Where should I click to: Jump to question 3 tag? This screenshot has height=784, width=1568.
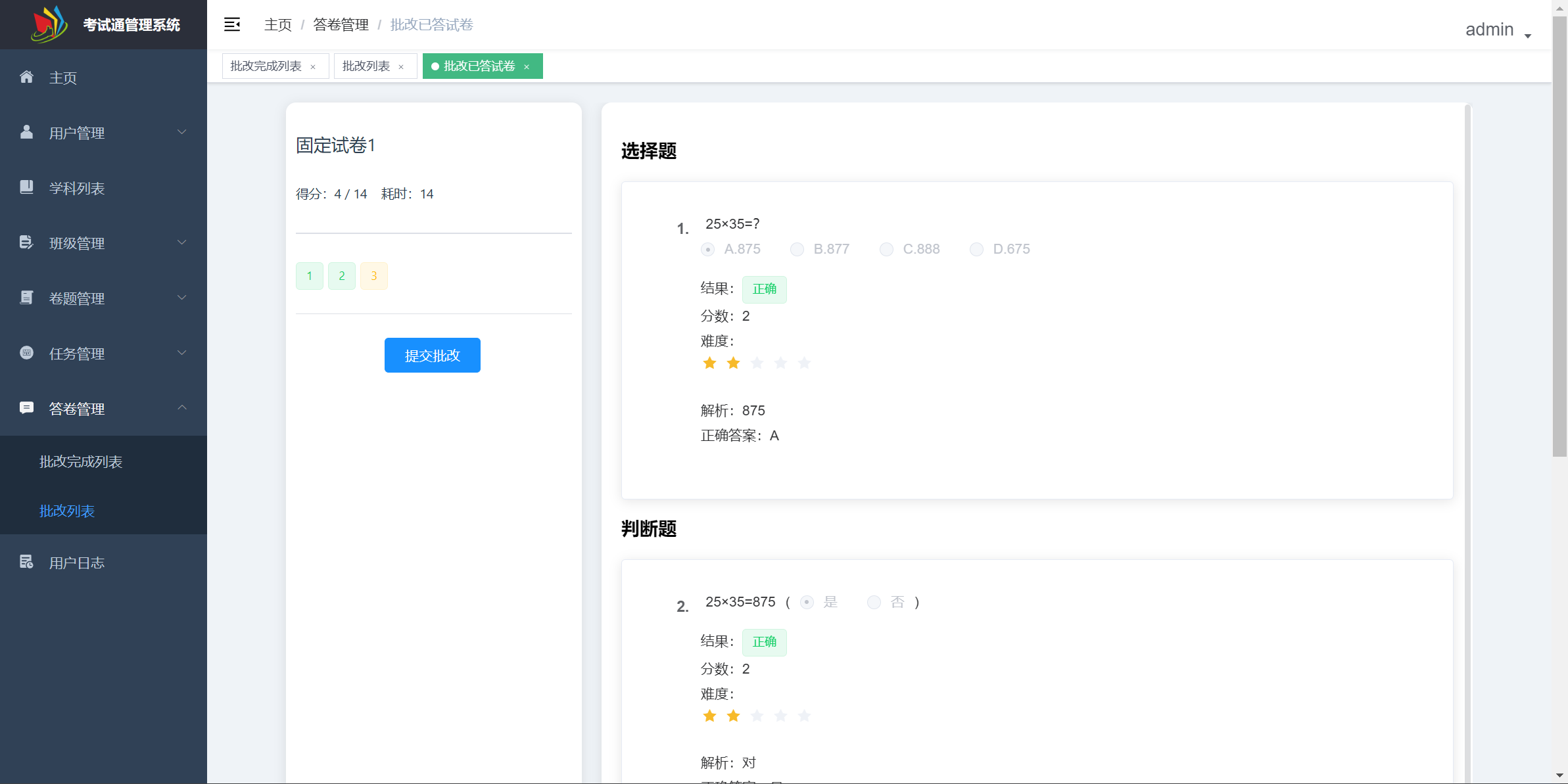click(373, 276)
